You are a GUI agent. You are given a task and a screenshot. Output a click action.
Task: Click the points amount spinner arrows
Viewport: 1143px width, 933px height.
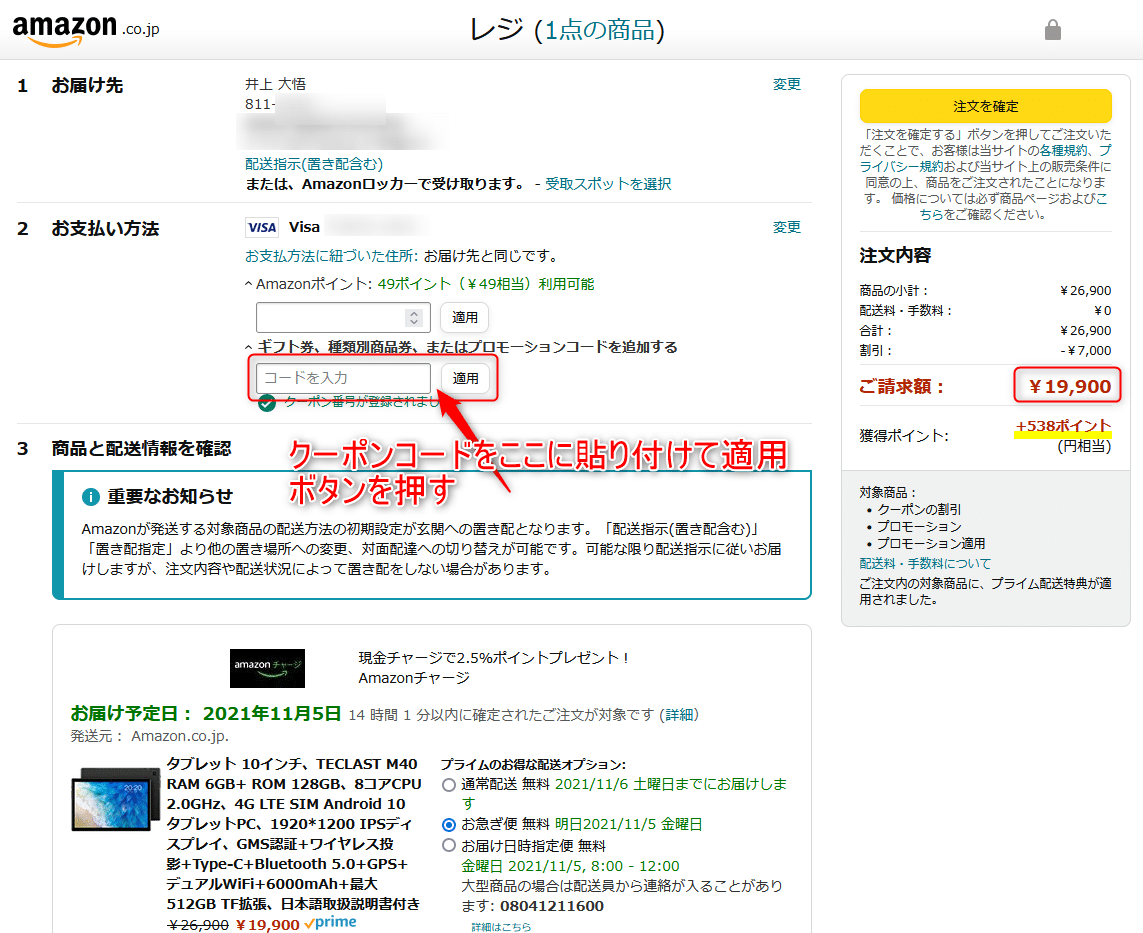[414, 318]
